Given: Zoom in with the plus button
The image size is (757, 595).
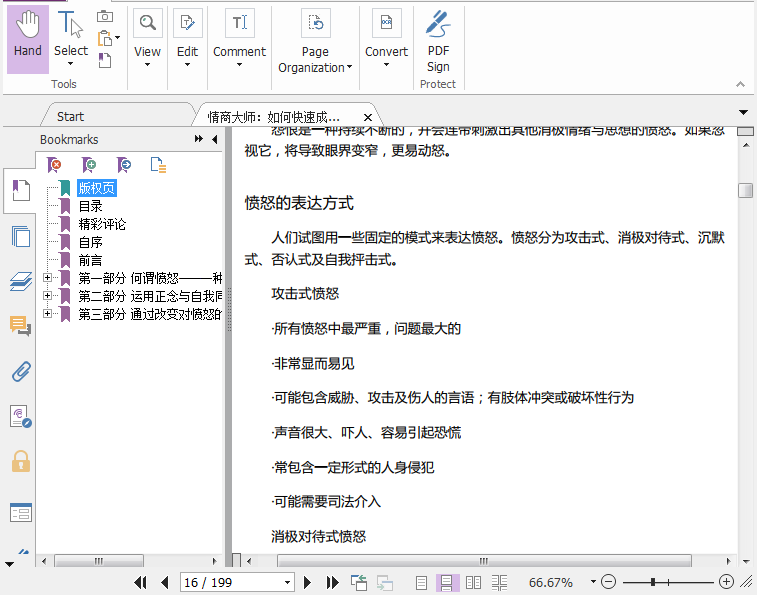Looking at the screenshot, I should coord(726,582).
